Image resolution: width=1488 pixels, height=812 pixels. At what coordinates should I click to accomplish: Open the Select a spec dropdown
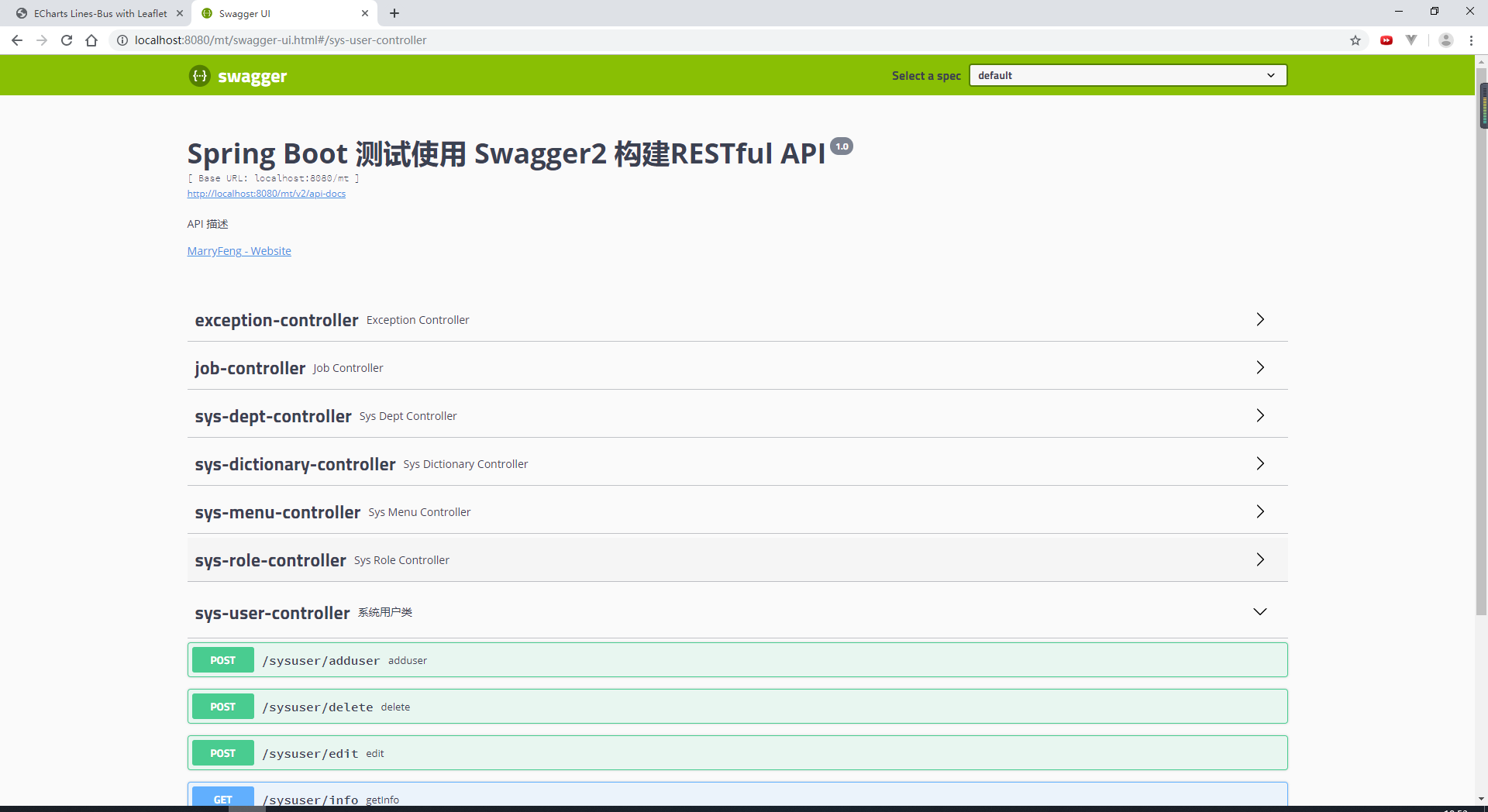(1128, 75)
